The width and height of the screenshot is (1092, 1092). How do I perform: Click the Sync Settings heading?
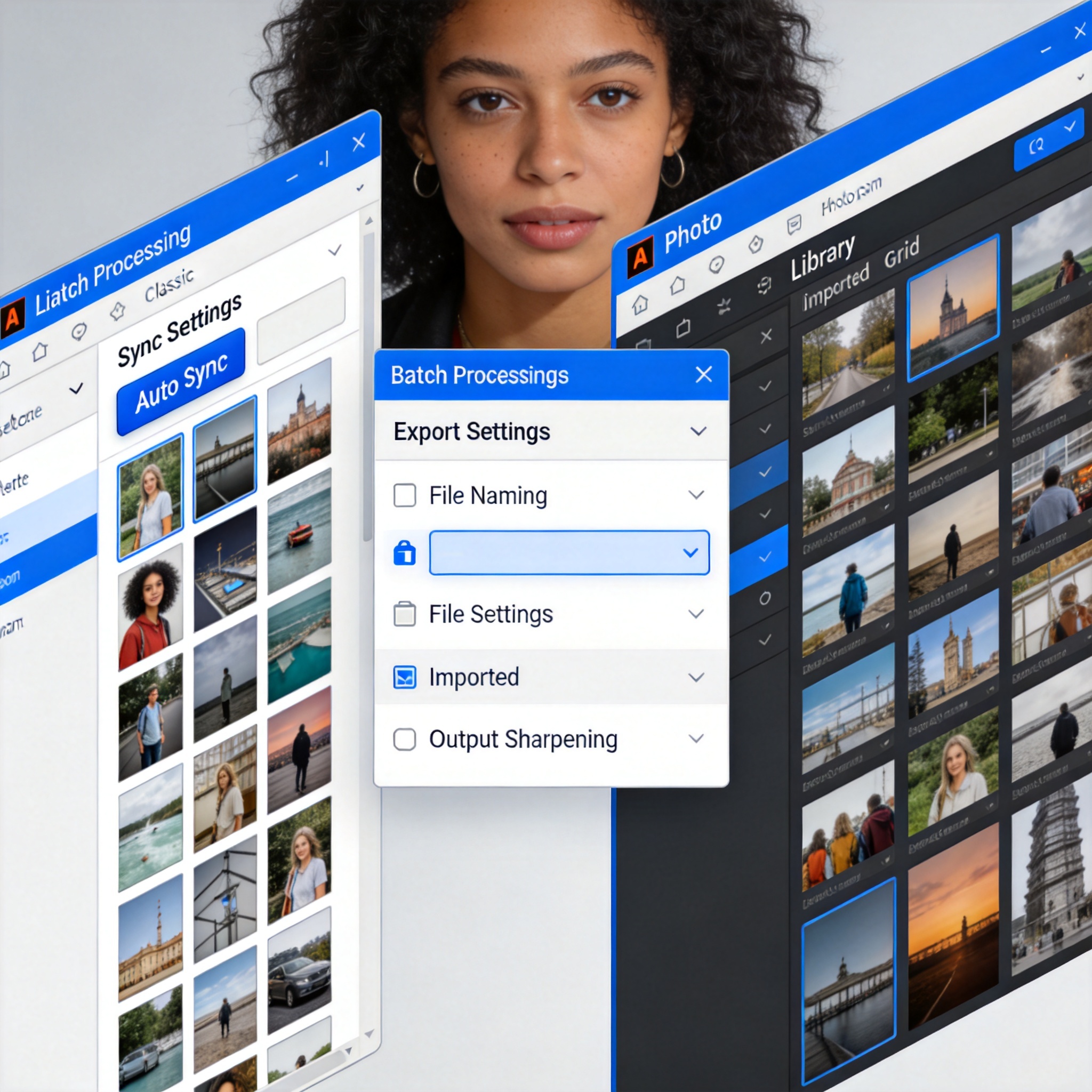coord(180,330)
